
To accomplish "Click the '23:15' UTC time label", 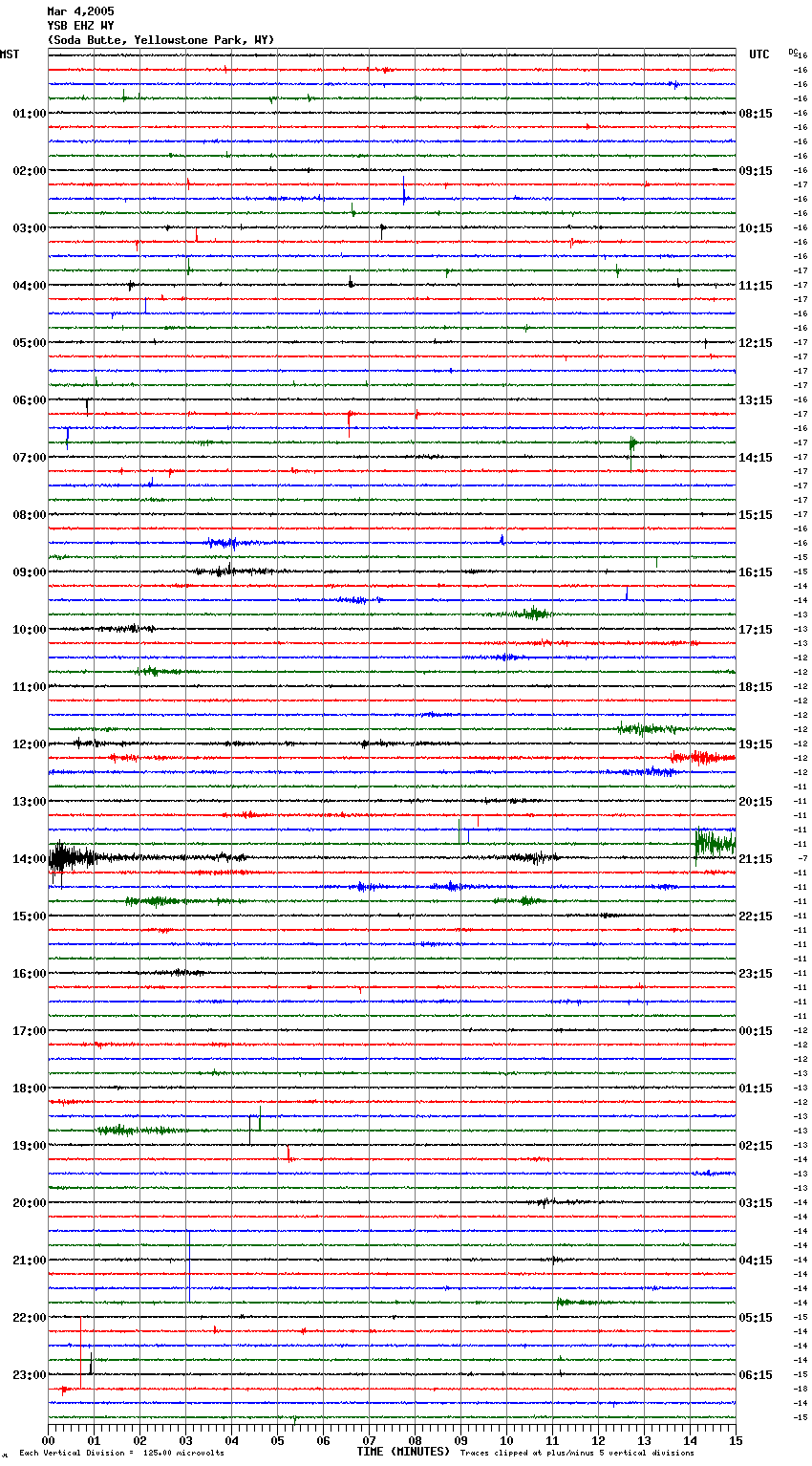I will pyautogui.click(x=756, y=974).
